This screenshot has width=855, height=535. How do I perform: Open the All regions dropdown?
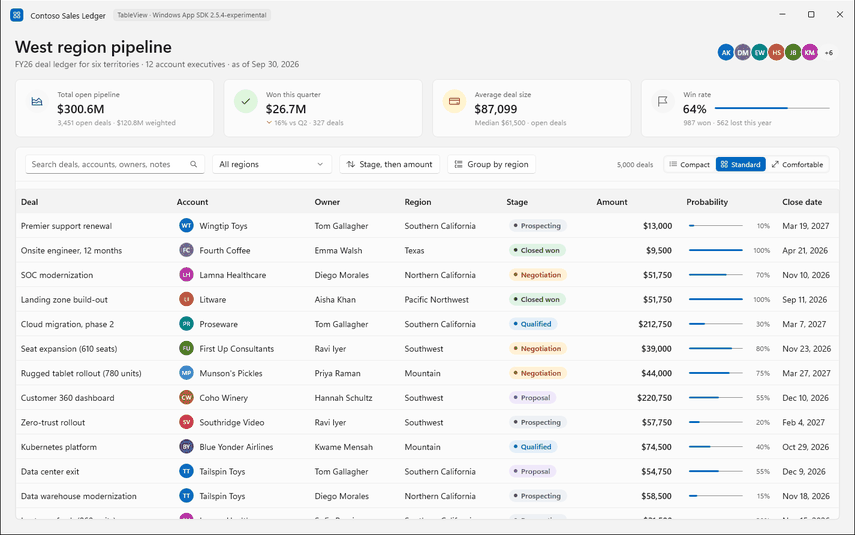coord(272,164)
